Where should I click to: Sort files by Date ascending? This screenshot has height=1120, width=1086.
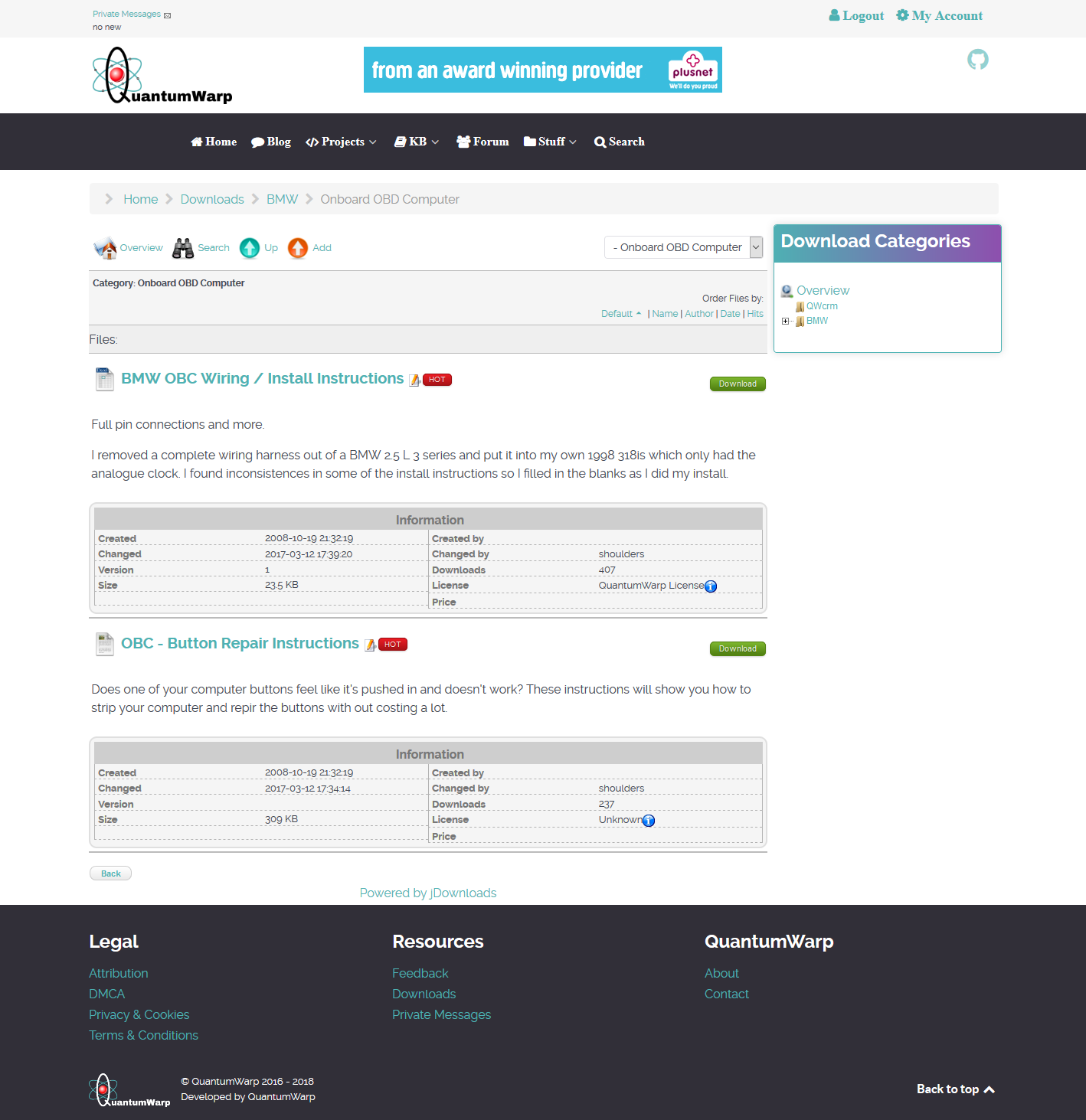tap(730, 313)
